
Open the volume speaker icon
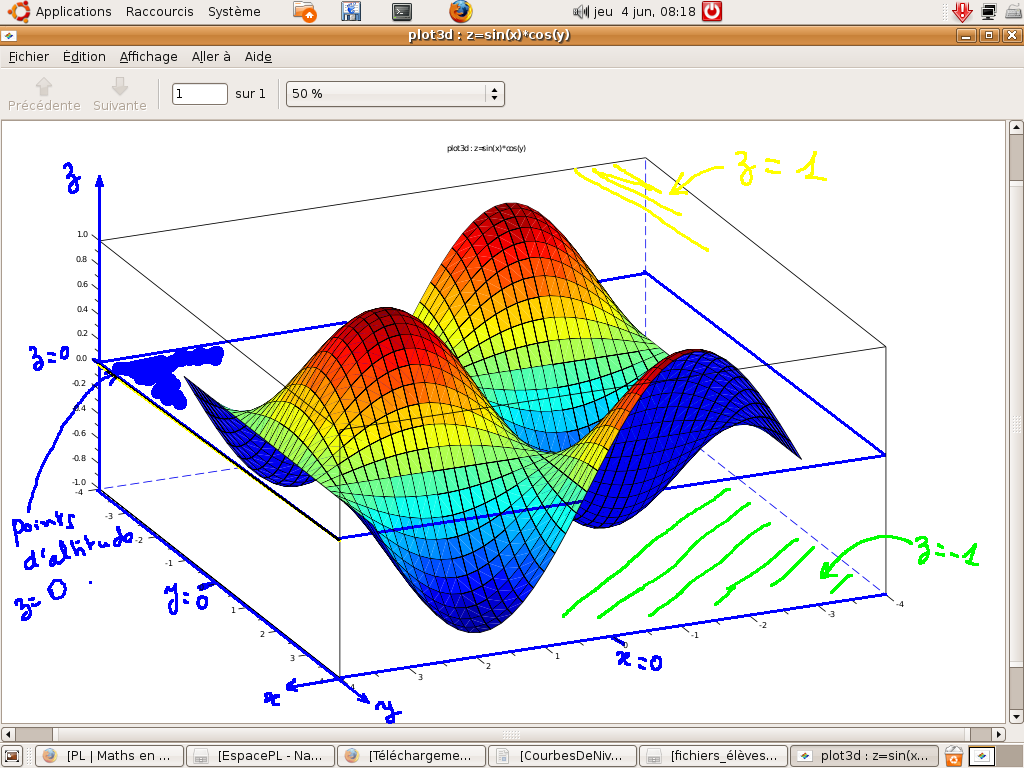pyautogui.click(x=581, y=12)
